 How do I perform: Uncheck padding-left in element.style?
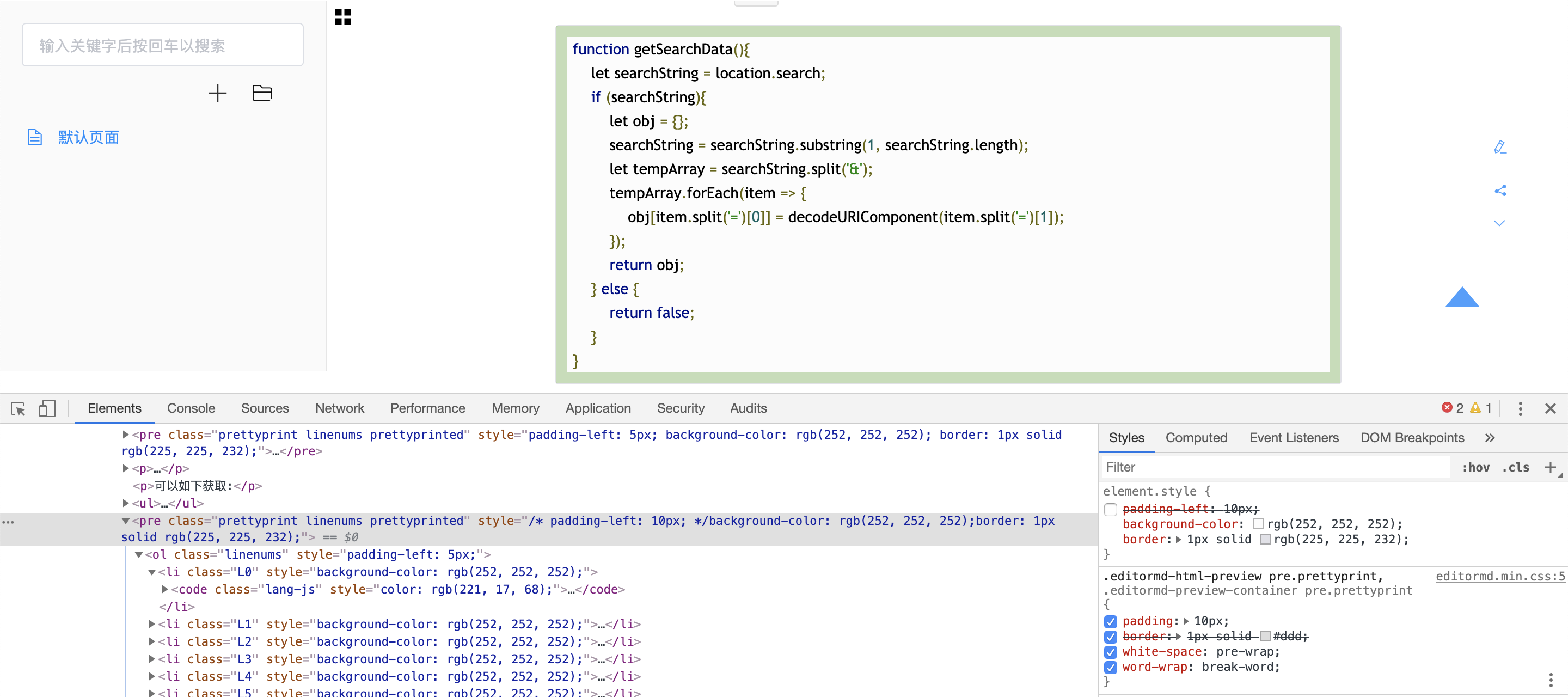[x=1111, y=510]
